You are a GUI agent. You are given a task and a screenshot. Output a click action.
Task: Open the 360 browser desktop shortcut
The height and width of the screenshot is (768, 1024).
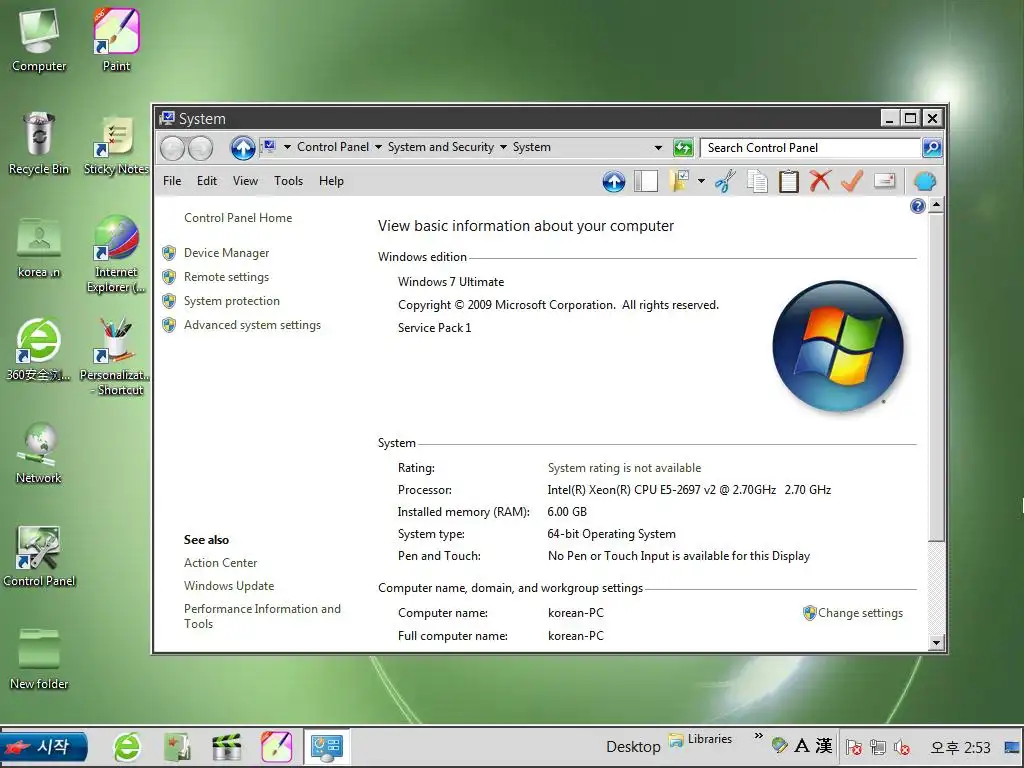click(39, 349)
